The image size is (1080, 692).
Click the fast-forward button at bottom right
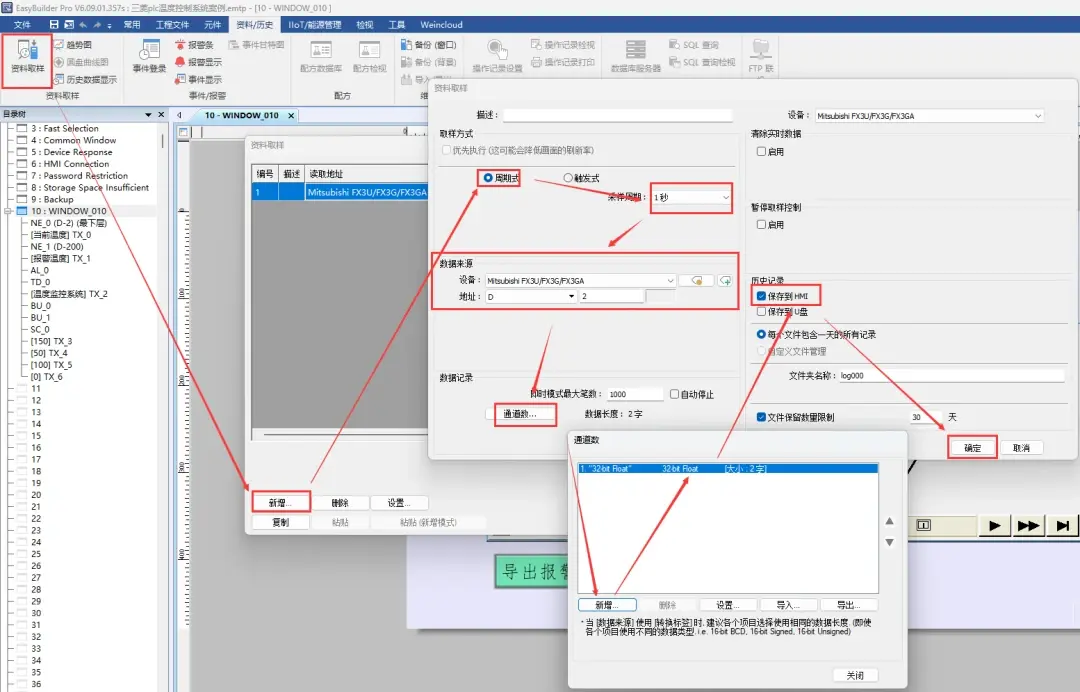[x=1028, y=525]
